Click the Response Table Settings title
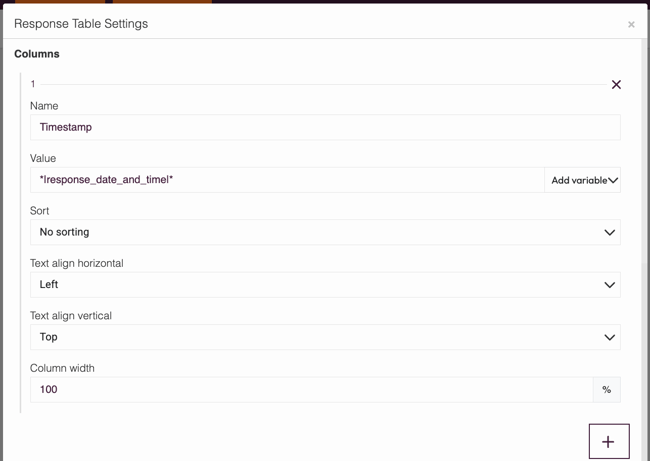The height and width of the screenshot is (461, 650). coord(81,24)
